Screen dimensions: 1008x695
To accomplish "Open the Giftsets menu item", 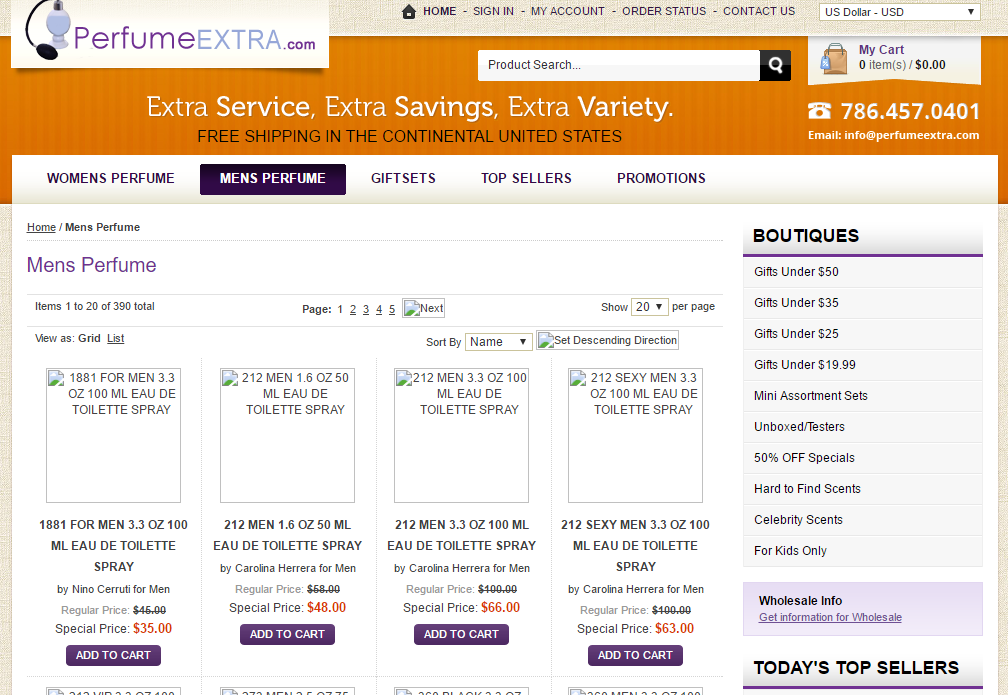I will coord(403,178).
